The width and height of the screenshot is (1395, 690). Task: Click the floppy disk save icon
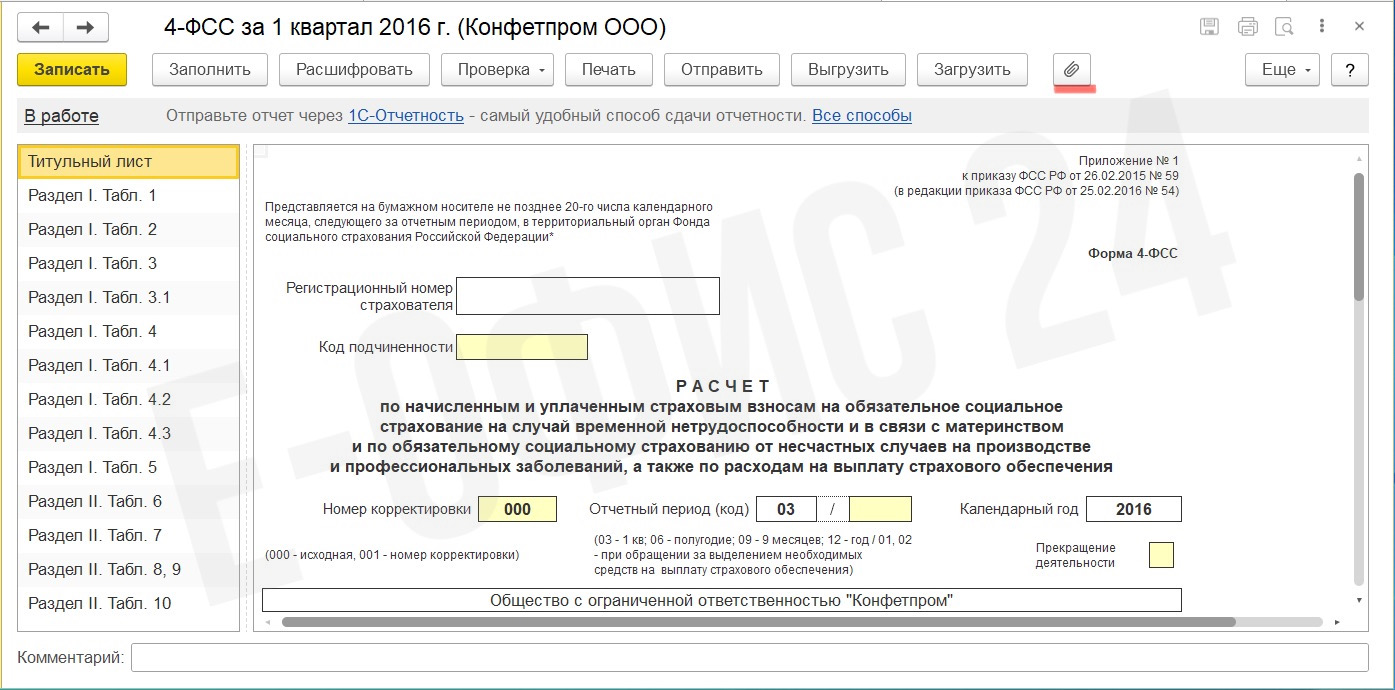click(x=1209, y=27)
